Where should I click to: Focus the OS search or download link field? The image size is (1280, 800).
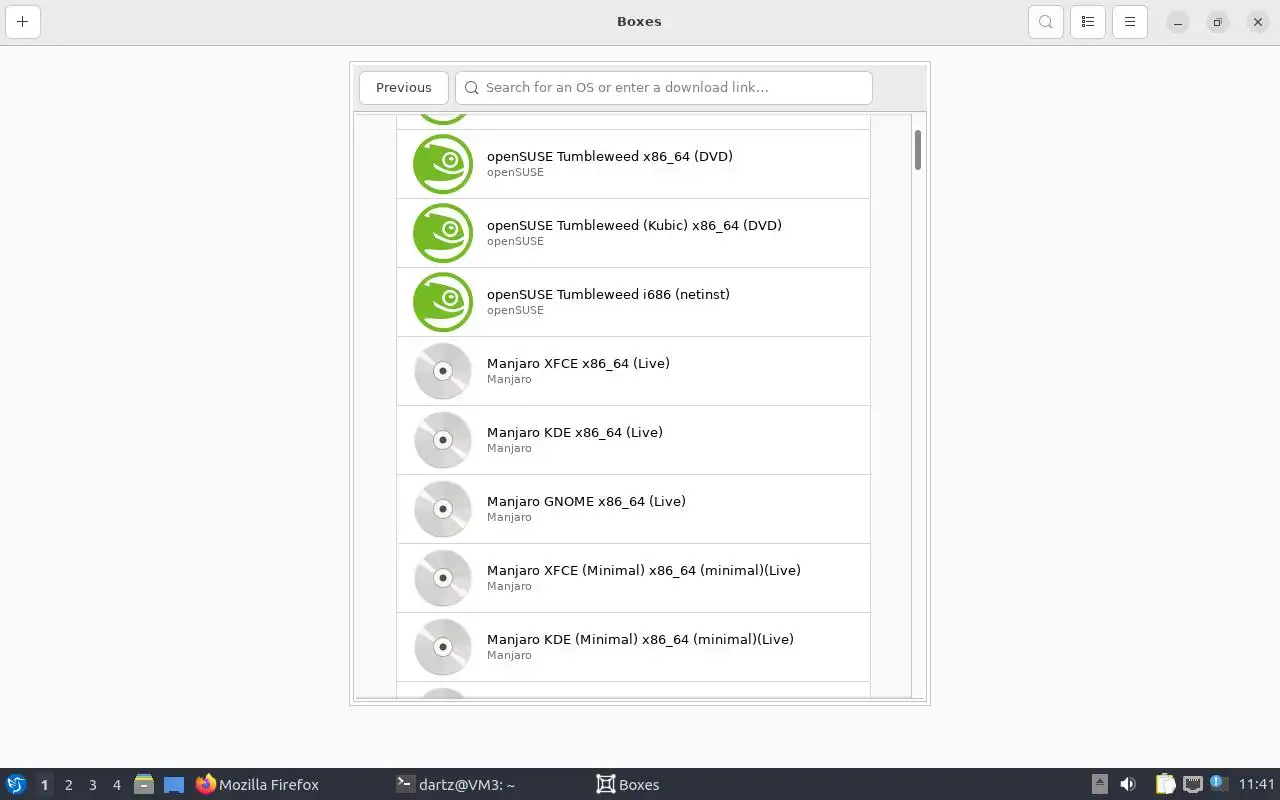point(664,88)
